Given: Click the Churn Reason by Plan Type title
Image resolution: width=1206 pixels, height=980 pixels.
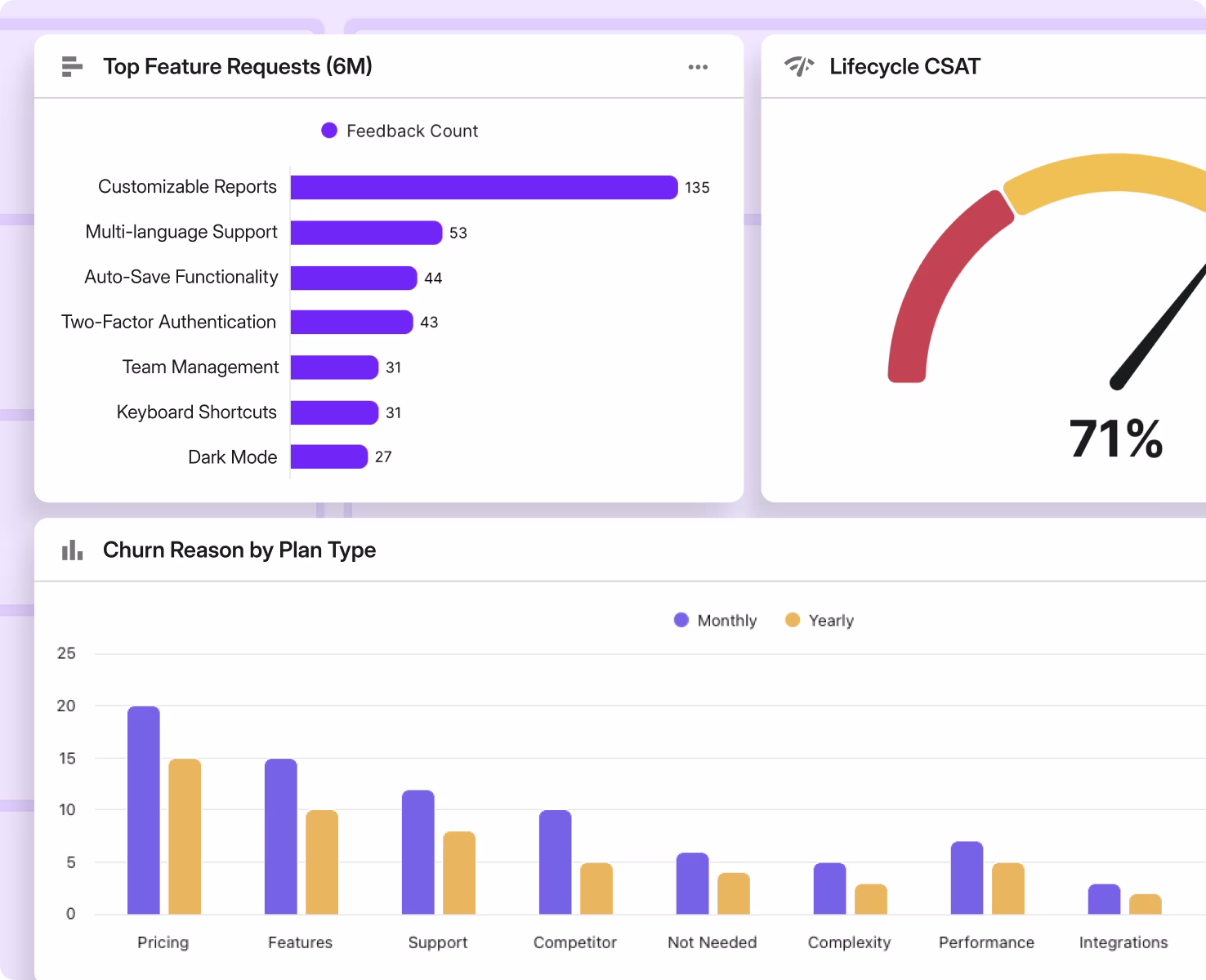Looking at the screenshot, I should [239, 550].
